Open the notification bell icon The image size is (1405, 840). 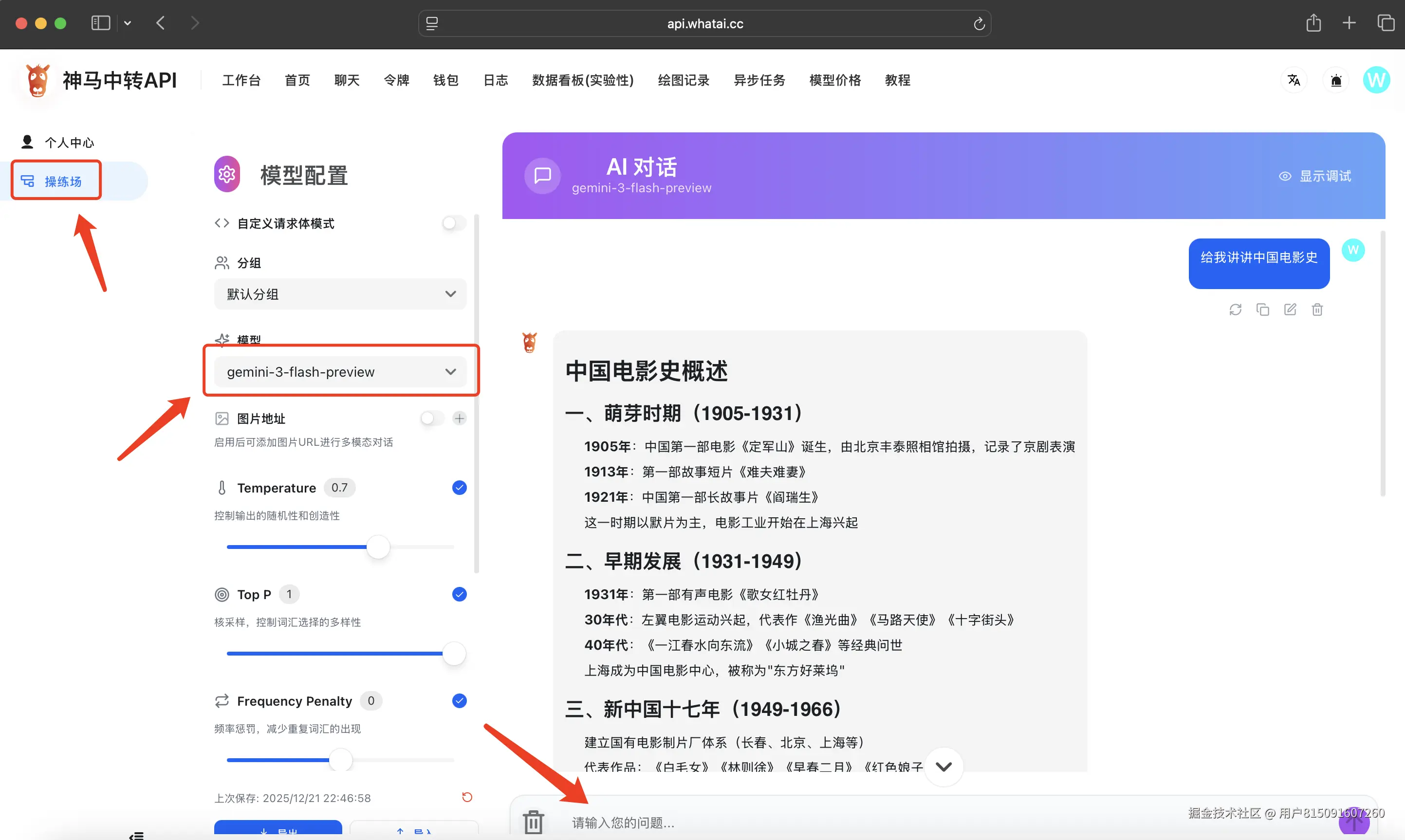1336,80
